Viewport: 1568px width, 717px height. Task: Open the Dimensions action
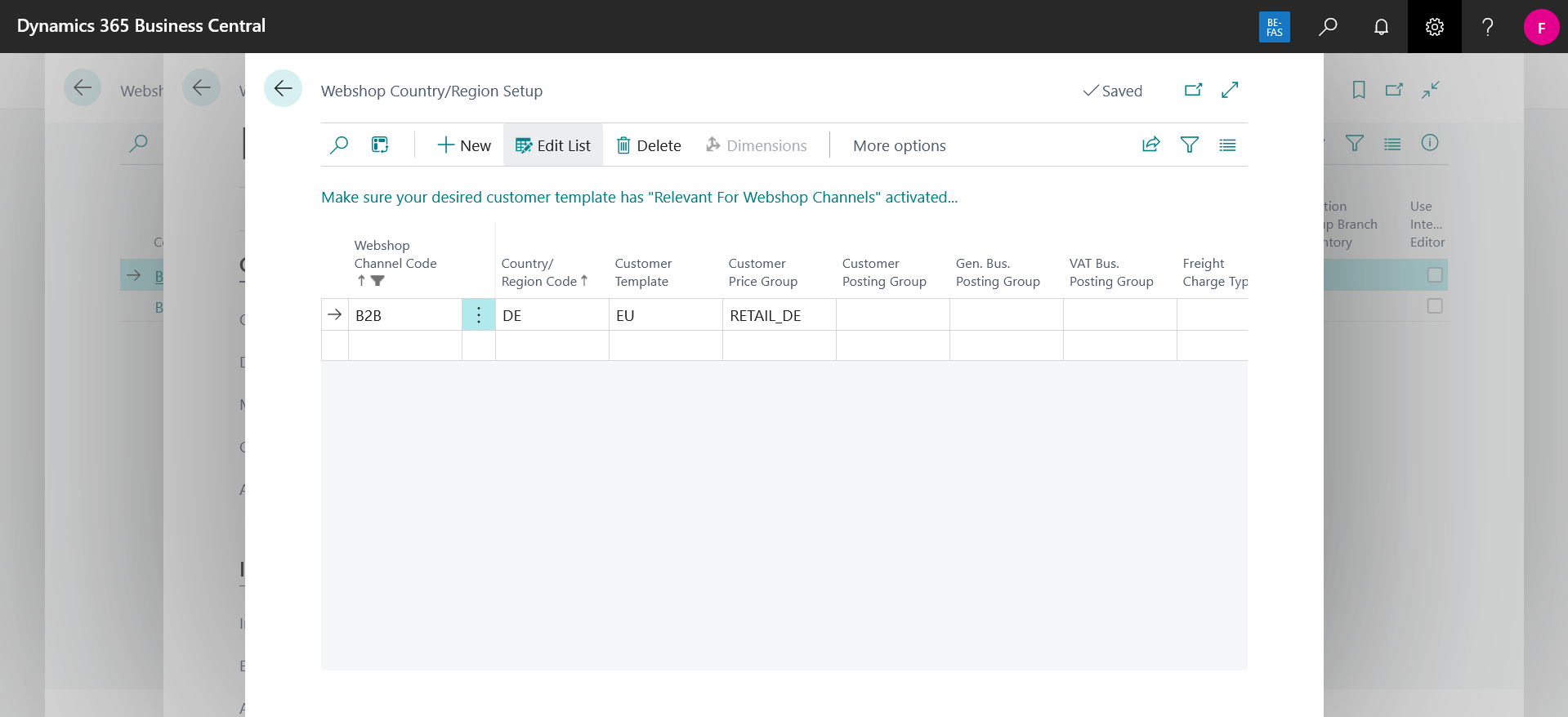[x=756, y=145]
